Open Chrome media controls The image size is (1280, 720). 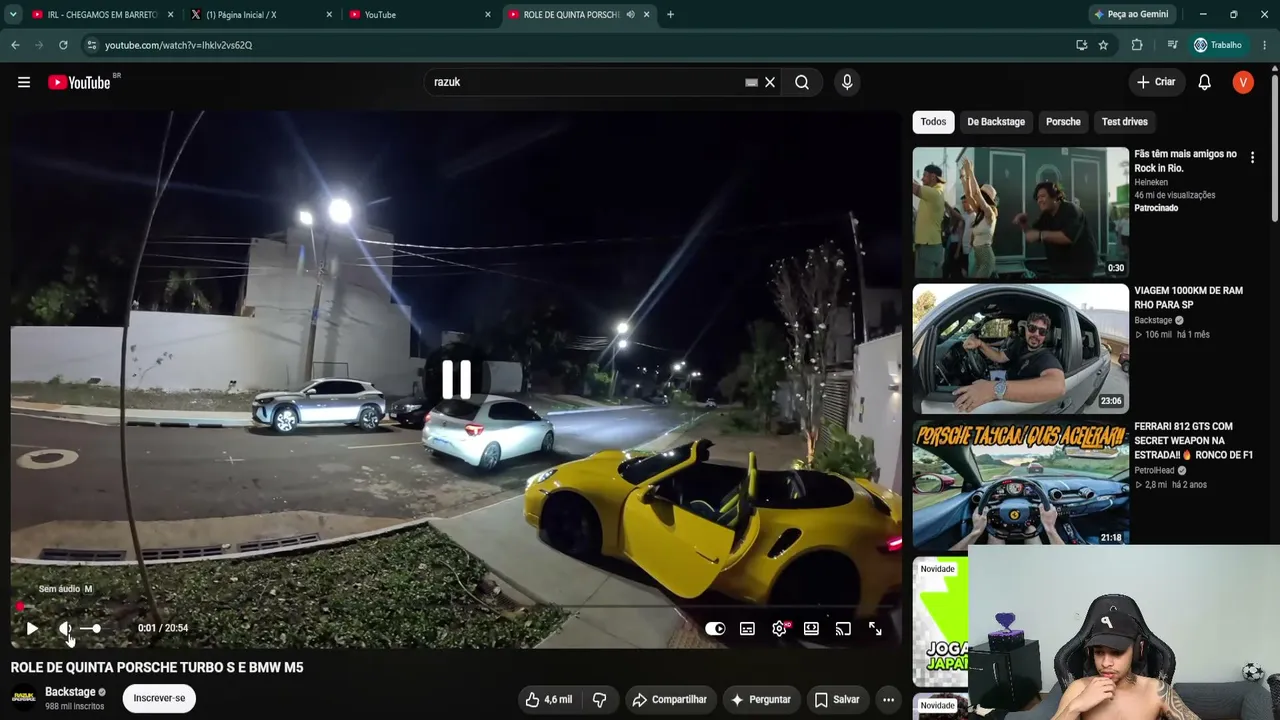1172,45
